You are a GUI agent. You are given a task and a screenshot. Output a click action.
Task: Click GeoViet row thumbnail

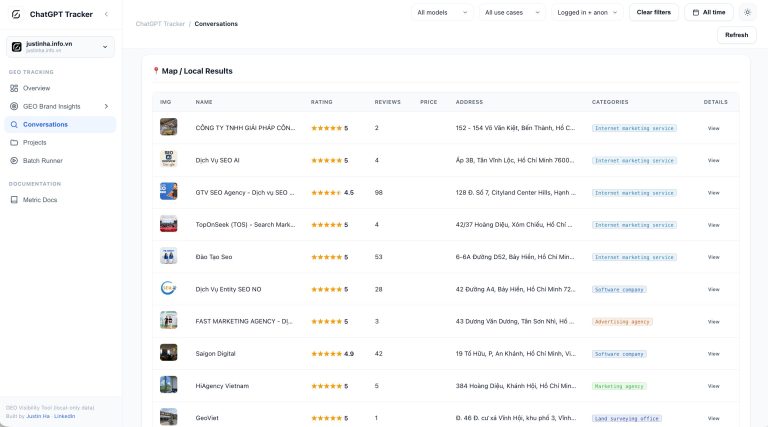pos(168,417)
